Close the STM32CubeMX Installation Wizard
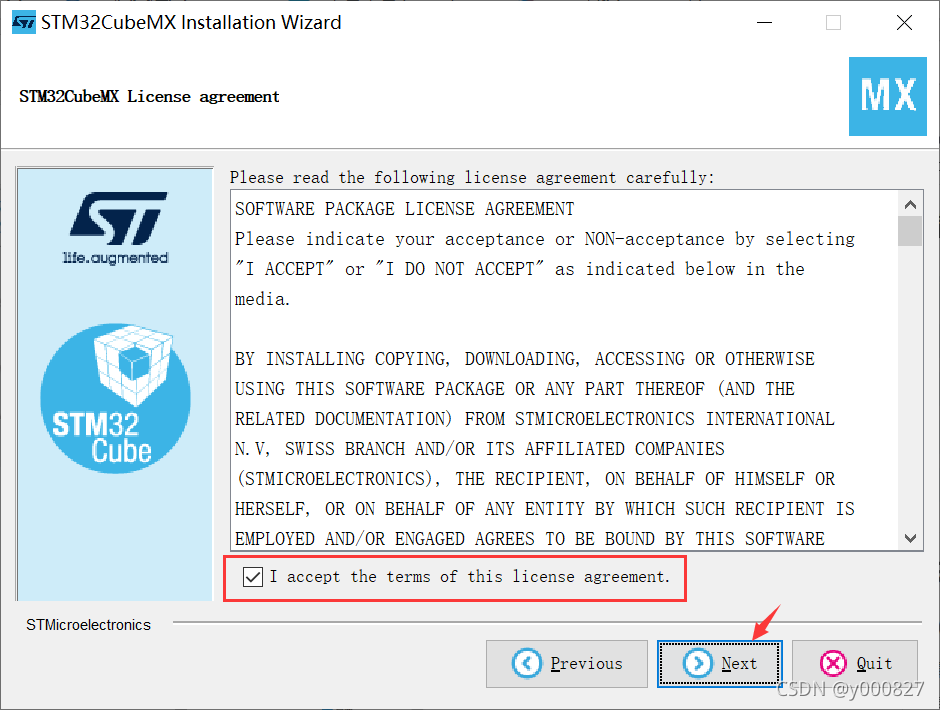 (x=904, y=23)
